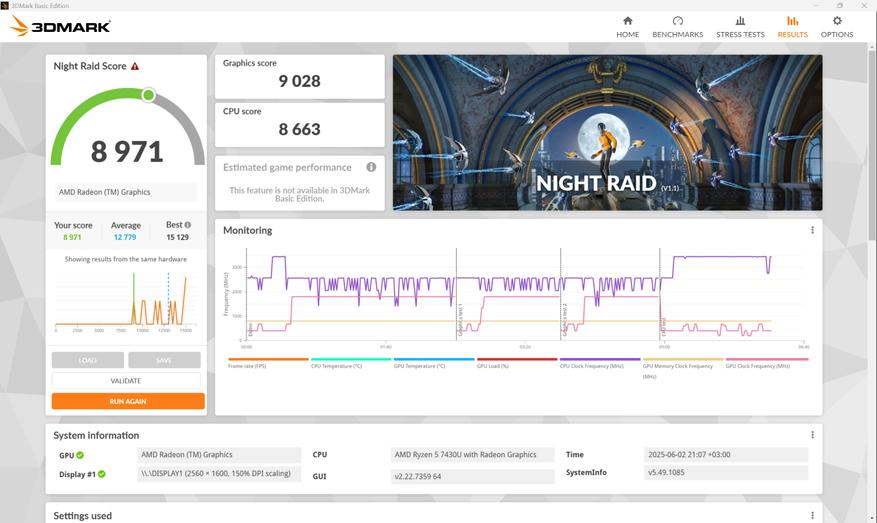Click the Display #1 green check mark icon
This screenshot has height=523, width=877.
pyautogui.click(x=102, y=474)
